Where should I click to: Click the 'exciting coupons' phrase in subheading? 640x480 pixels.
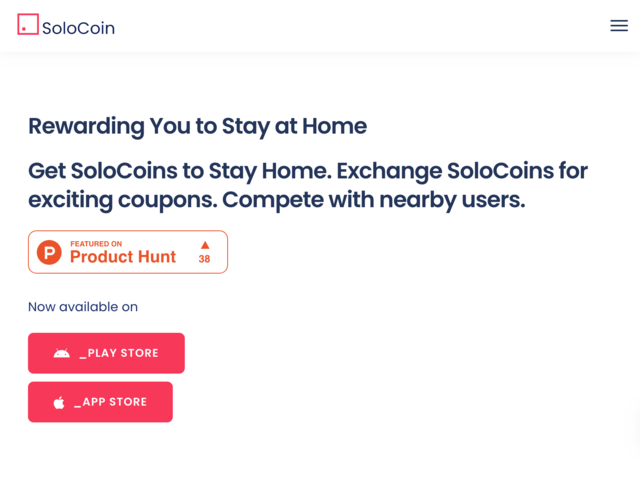pyautogui.click(x=123, y=200)
